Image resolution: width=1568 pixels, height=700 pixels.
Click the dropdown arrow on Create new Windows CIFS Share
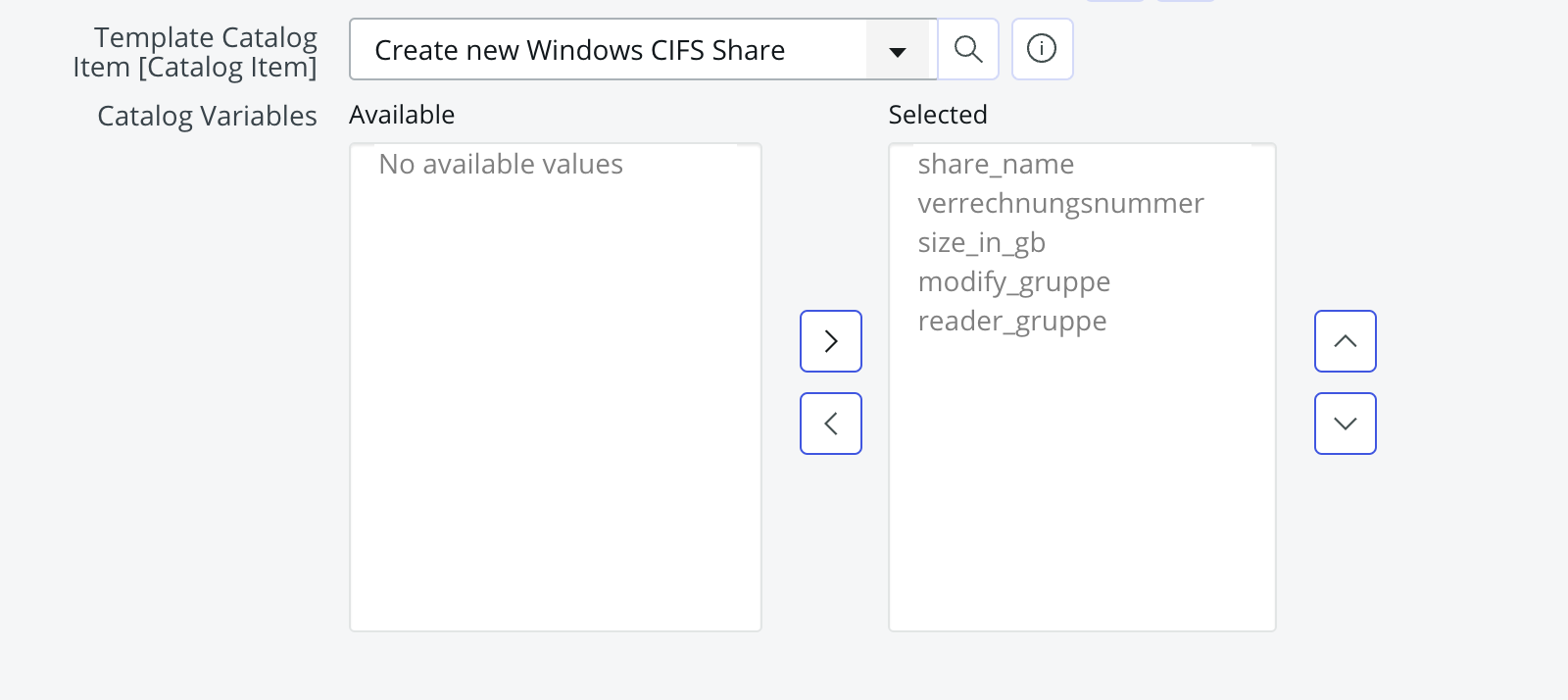[x=897, y=50]
